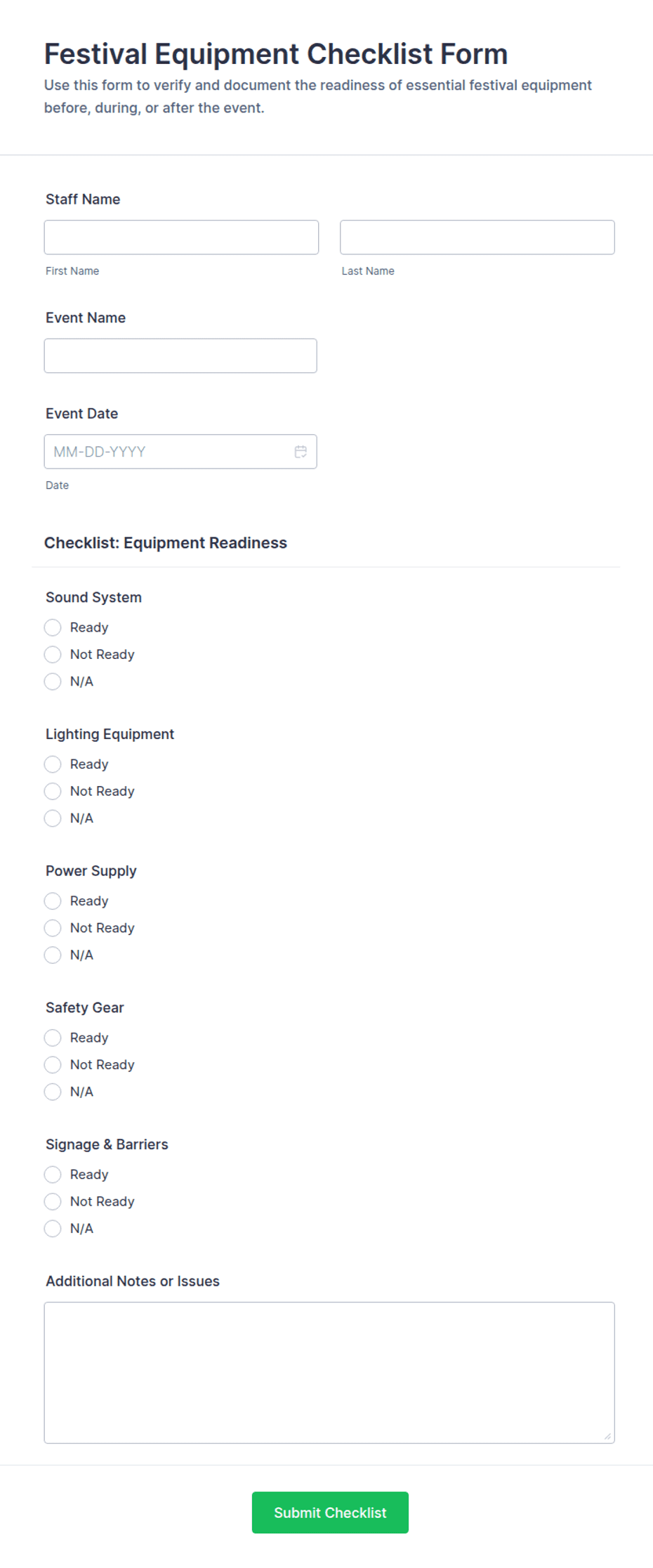Choose N/A for Sound System

[x=53, y=681]
